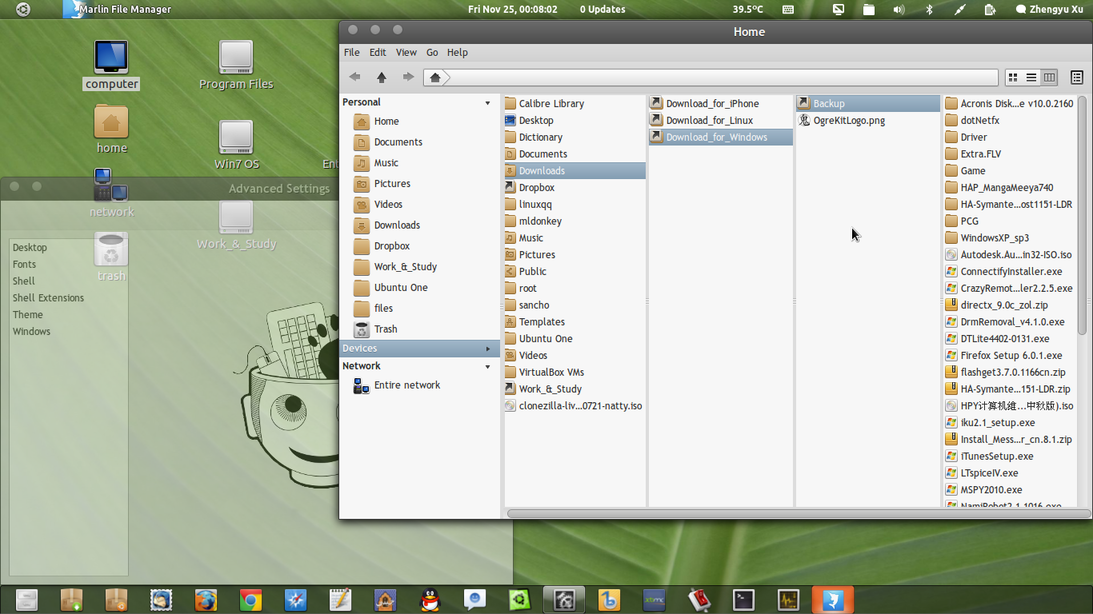1093x614 pixels.
Task: Expand the Devices sidebar section
Action: 487,348
